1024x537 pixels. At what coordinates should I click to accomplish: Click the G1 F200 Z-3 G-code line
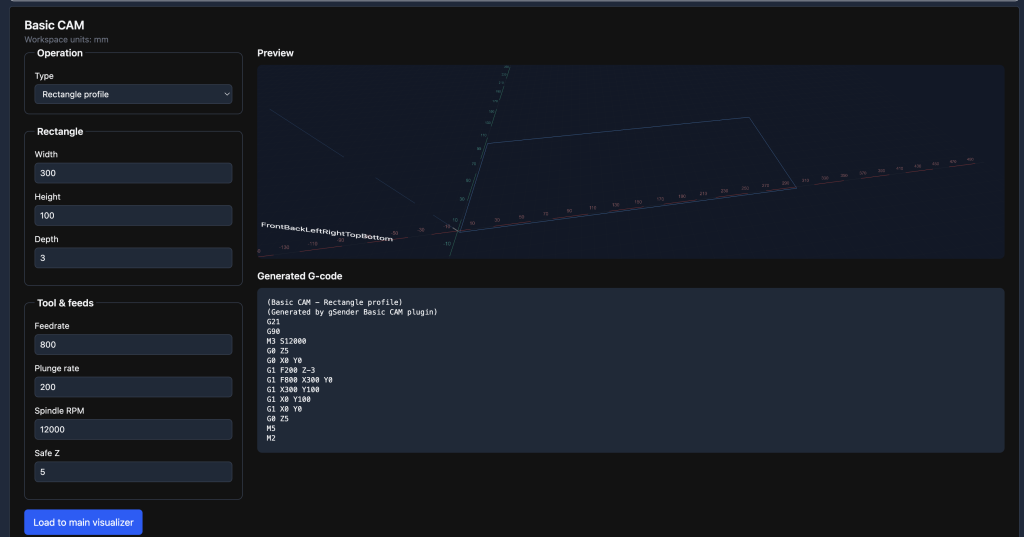pos(291,370)
